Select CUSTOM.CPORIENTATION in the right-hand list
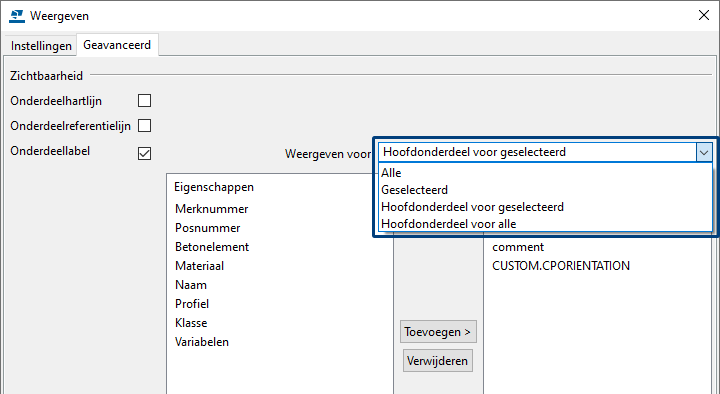The height and width of the screenshot is (394, 720). (x=561, y=266)
